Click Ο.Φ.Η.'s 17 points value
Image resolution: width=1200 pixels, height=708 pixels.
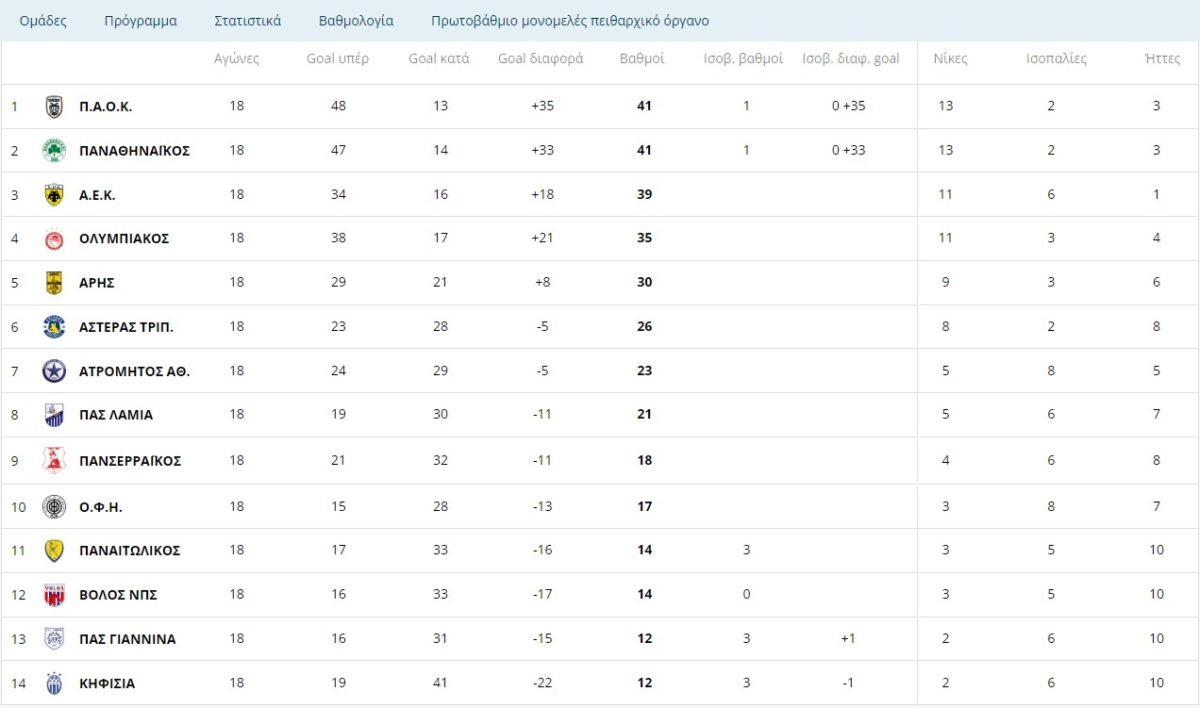[x=644, y=506]
